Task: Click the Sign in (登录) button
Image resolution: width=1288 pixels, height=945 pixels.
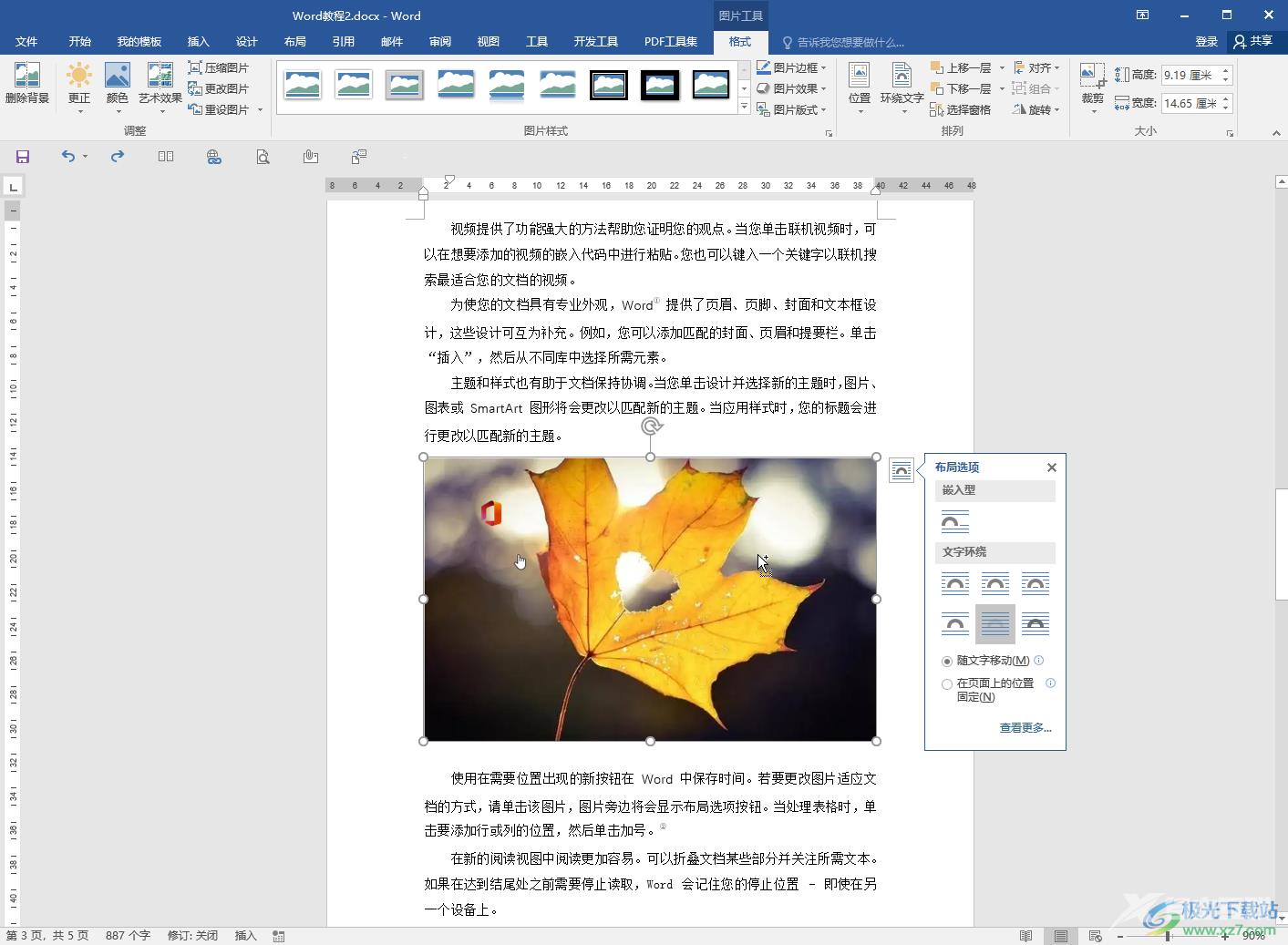Action: (1206, 42)
